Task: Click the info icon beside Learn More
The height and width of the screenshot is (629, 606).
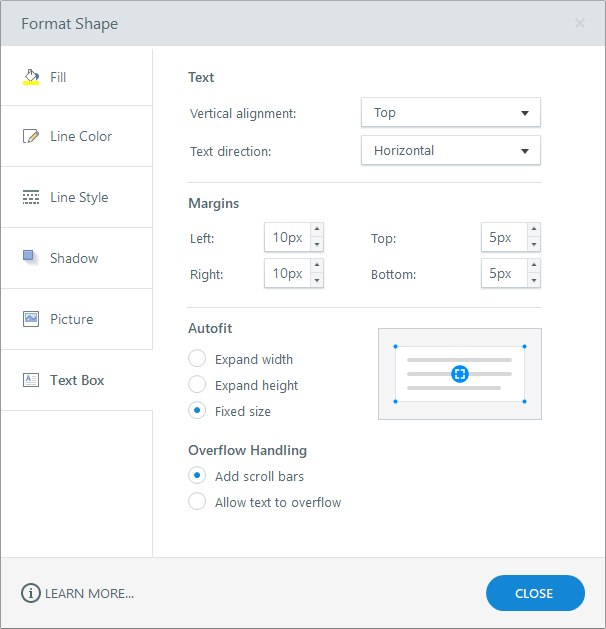Action: point(31,593)
